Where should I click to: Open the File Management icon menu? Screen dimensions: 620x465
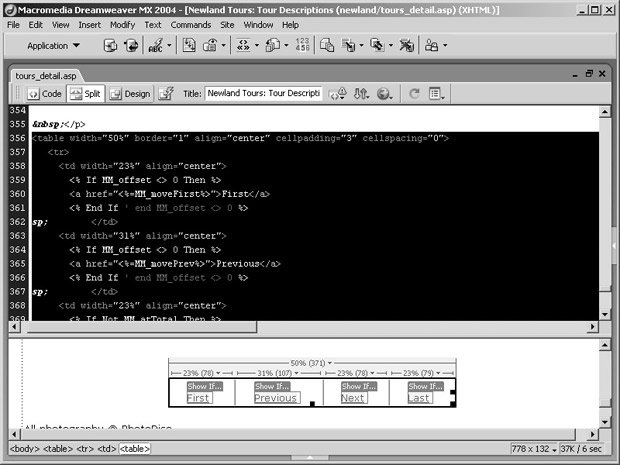[x=361, y=94]
